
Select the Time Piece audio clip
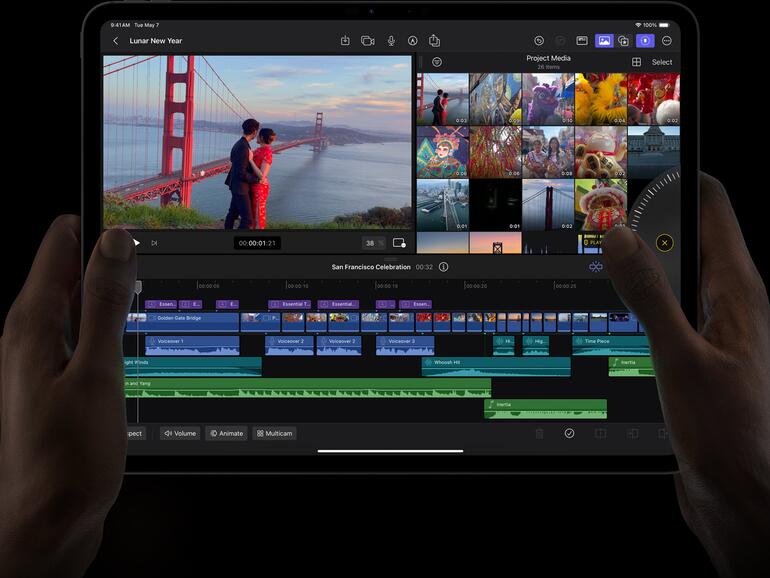(613, 345)
